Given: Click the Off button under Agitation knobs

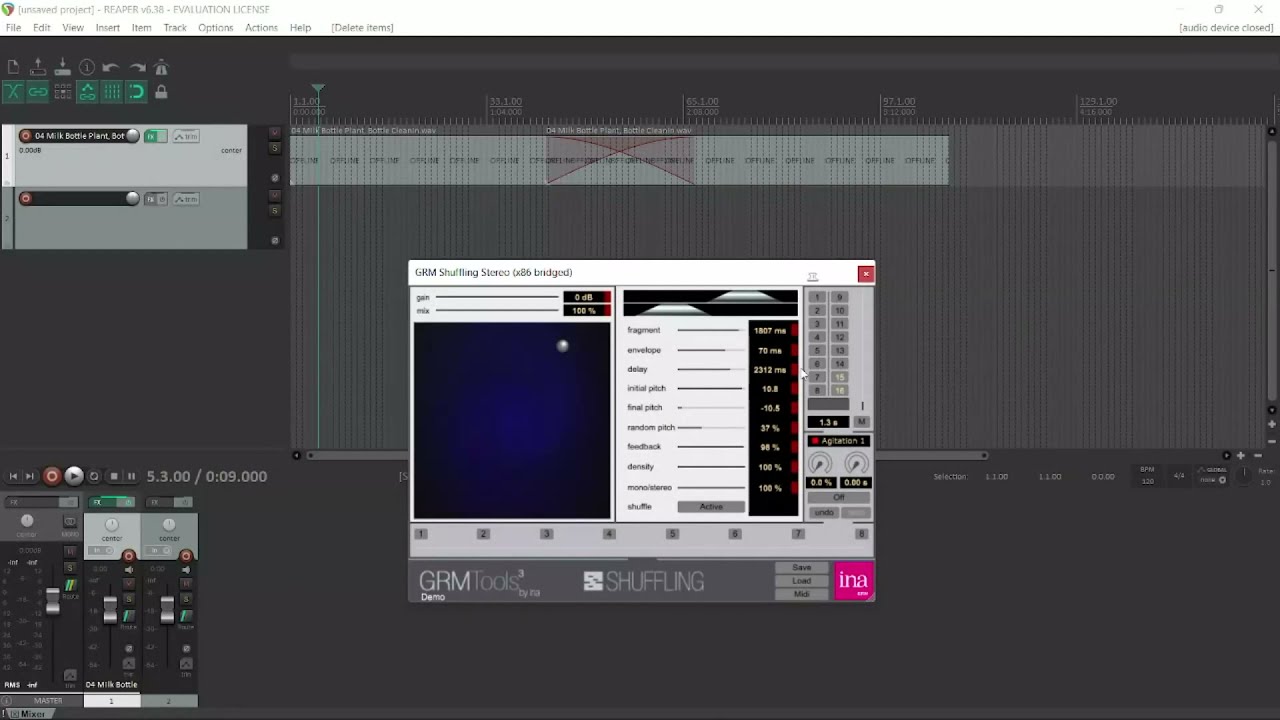Looking at the screenshot, I should click(839, 497).
